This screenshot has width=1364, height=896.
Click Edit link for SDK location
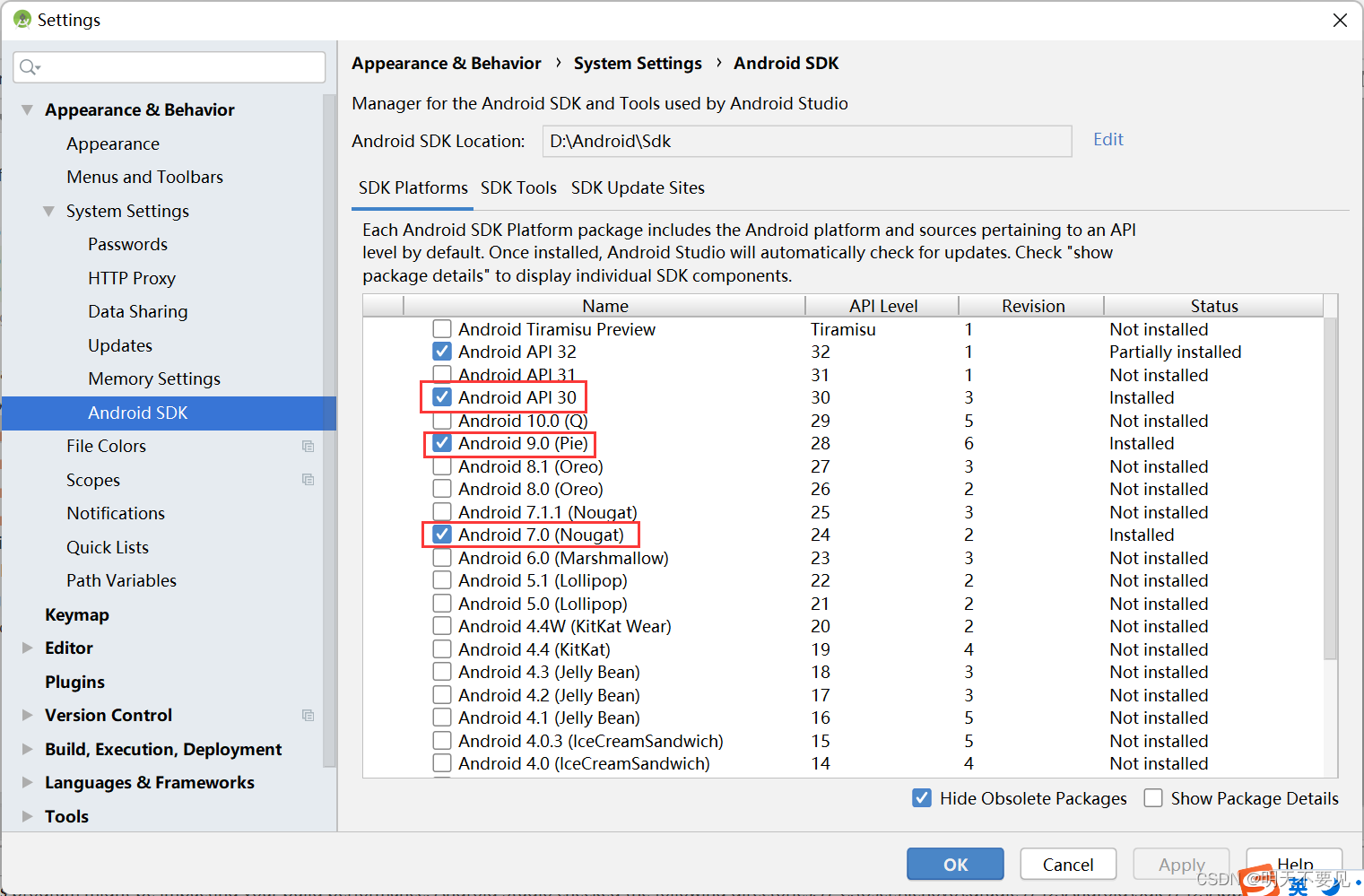click(1108, 139)
